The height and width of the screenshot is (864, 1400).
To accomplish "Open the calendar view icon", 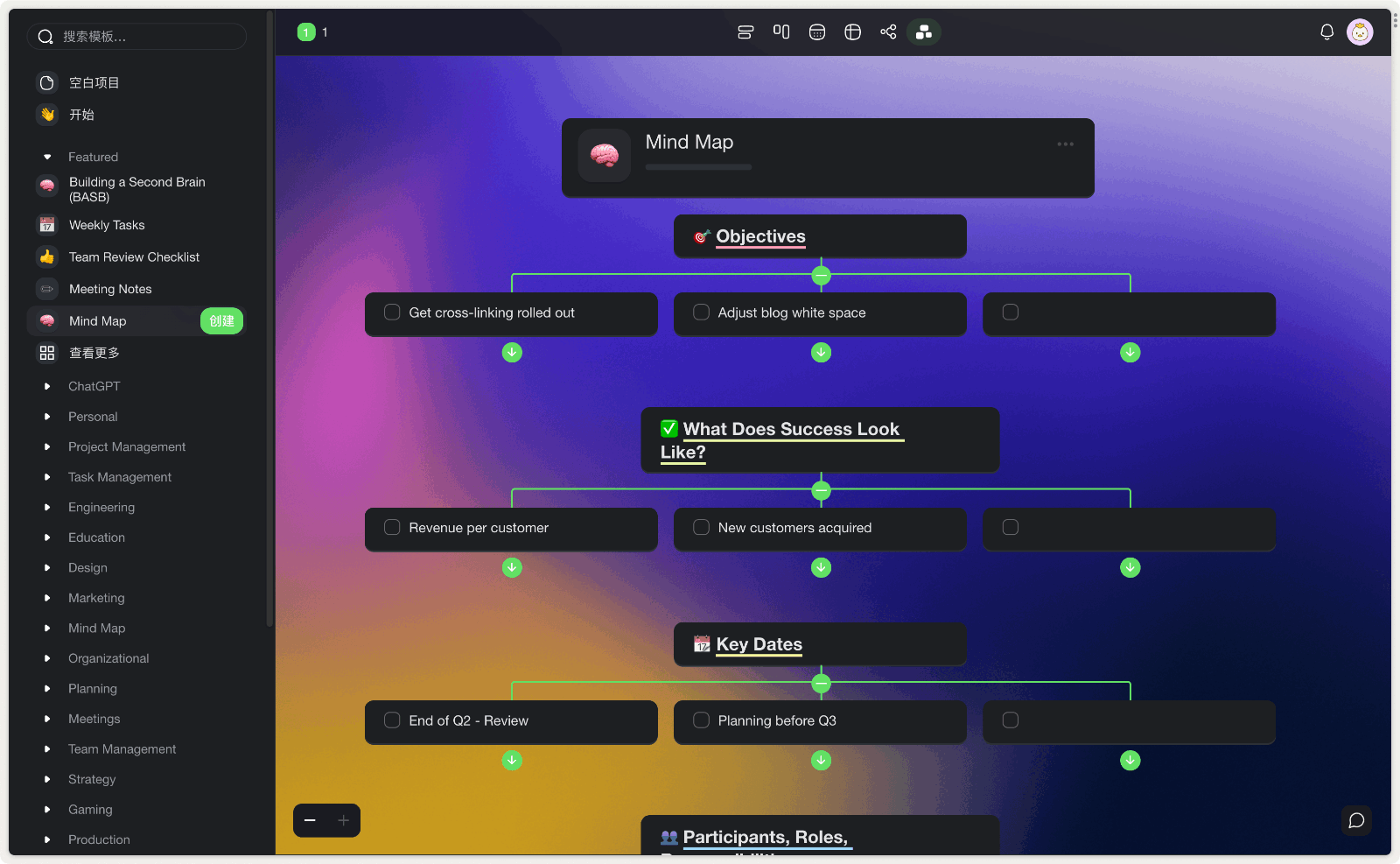I will (x=817, y=32).
